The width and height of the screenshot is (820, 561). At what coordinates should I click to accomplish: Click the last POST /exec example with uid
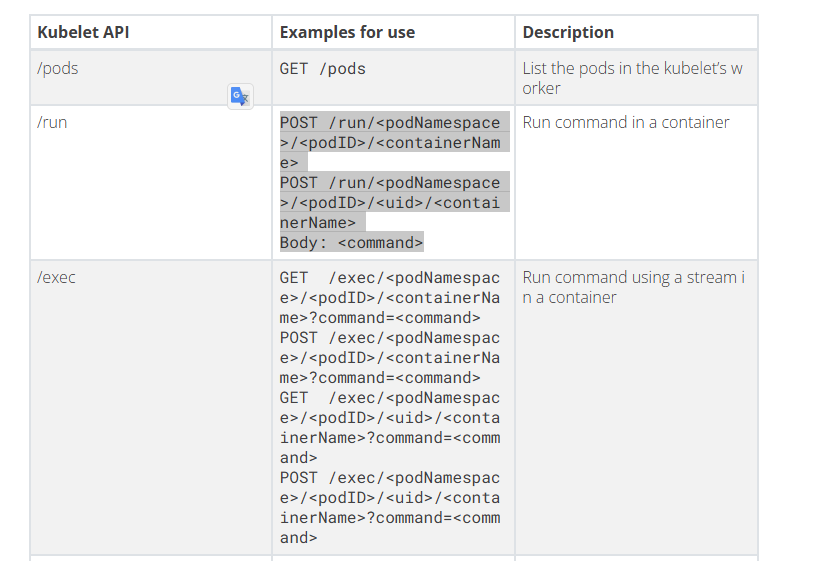pyautogui.click(x=390, y=497)
